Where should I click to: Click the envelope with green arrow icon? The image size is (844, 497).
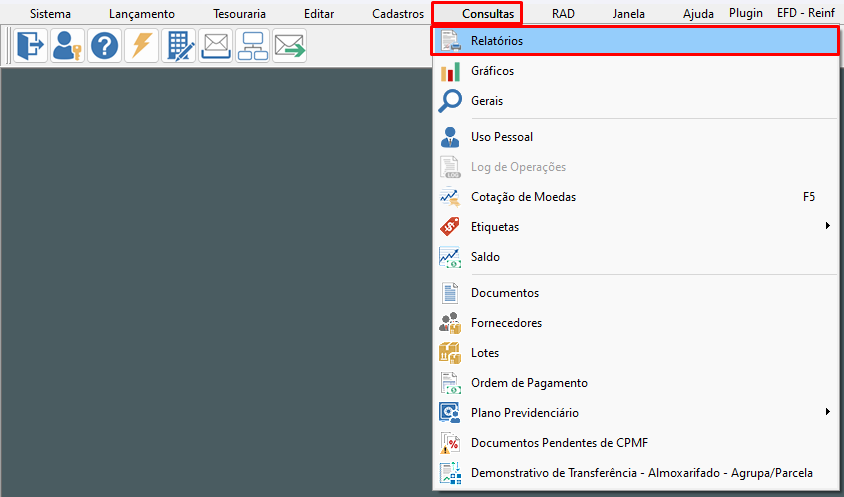(290, 46)
